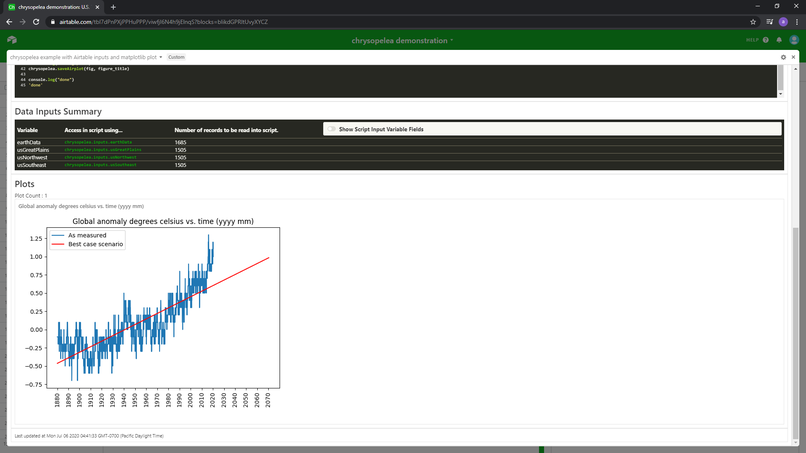Click chrysopelea.inputs.usSoutheast access text
The height and width of the screenshot is (453, 806).
tap(101, 165)
